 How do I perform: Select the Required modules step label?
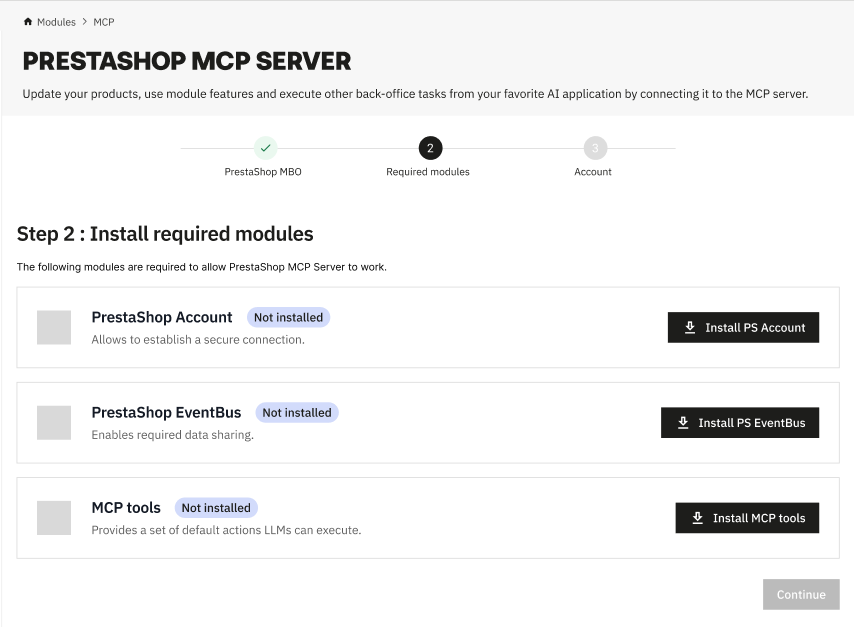tap(428, 172)
